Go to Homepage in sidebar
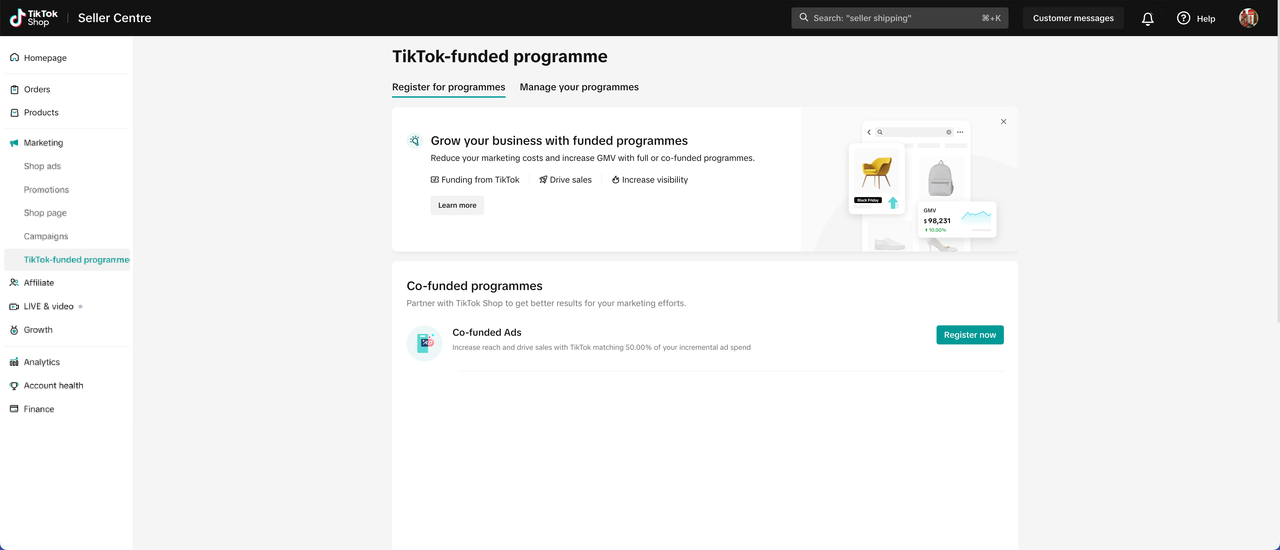 [x=45, y=58]
